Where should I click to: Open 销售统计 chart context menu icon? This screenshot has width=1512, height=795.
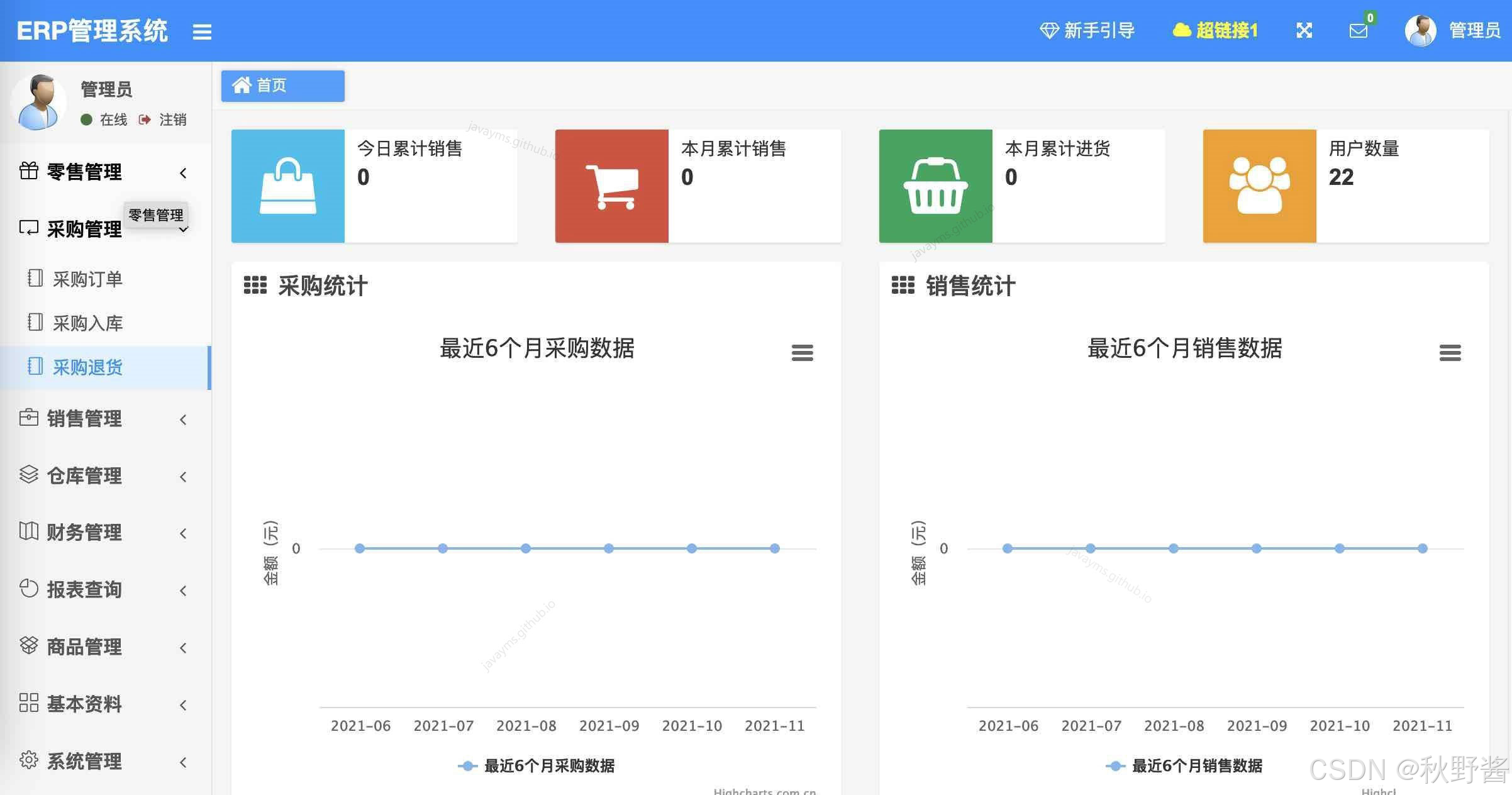1450,353
